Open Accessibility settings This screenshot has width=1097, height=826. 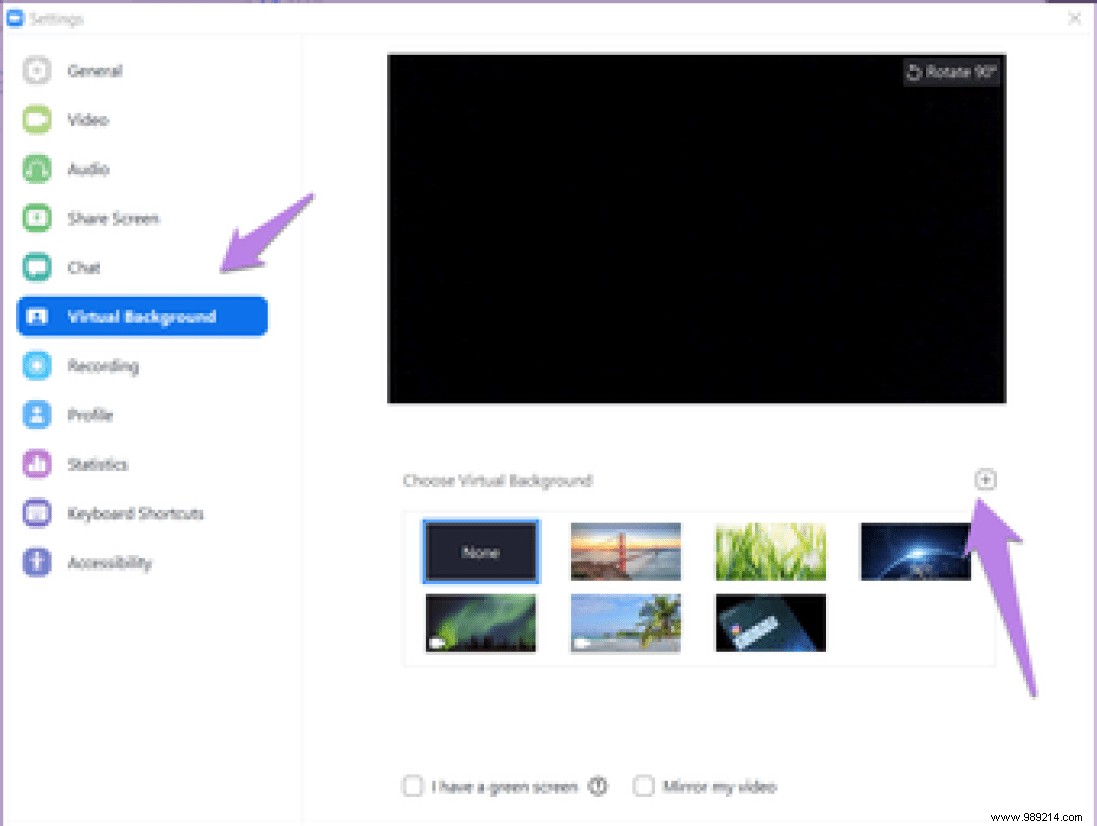click(109, 562)
